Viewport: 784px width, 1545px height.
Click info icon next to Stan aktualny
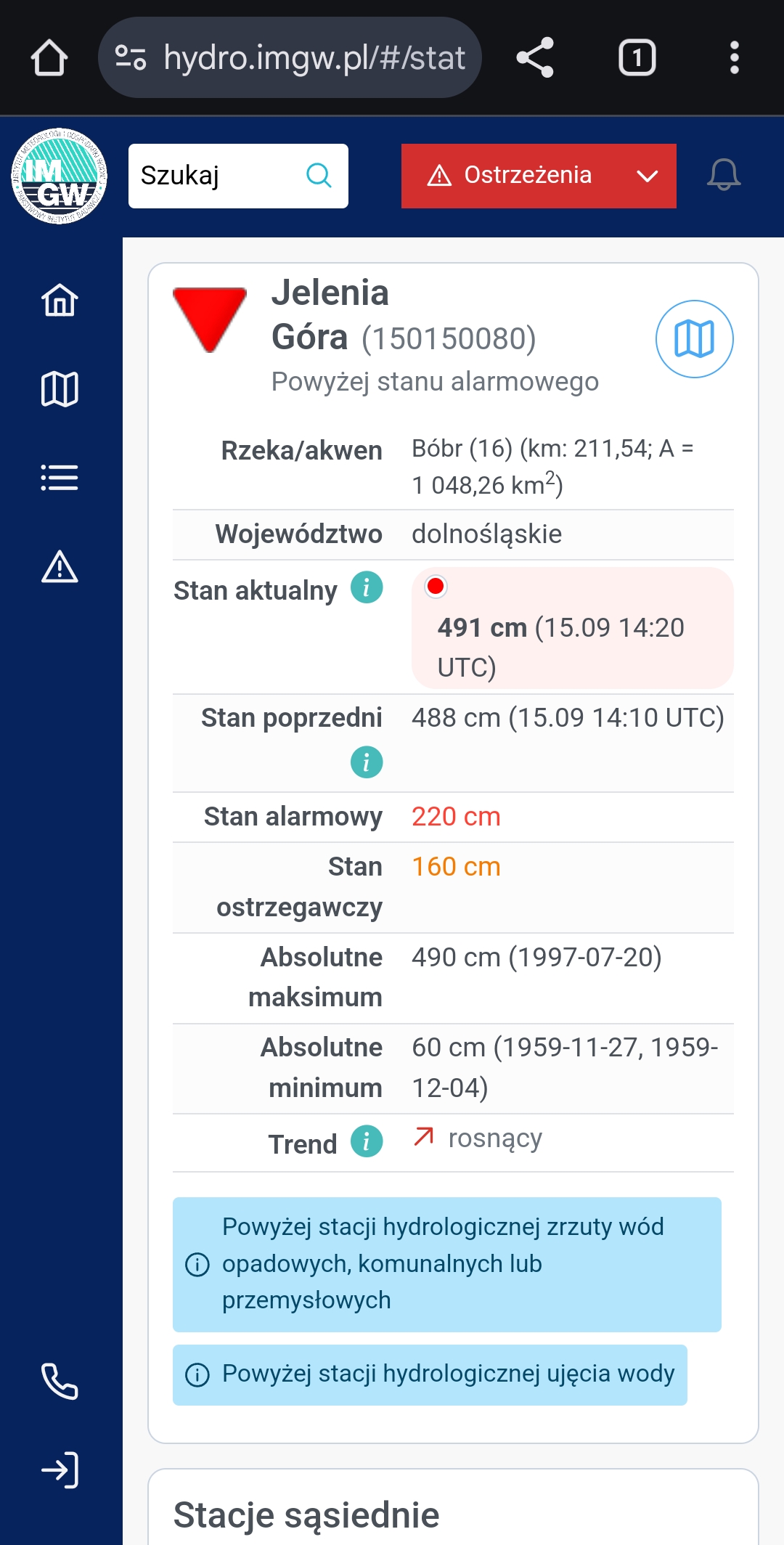pos(367,587)
